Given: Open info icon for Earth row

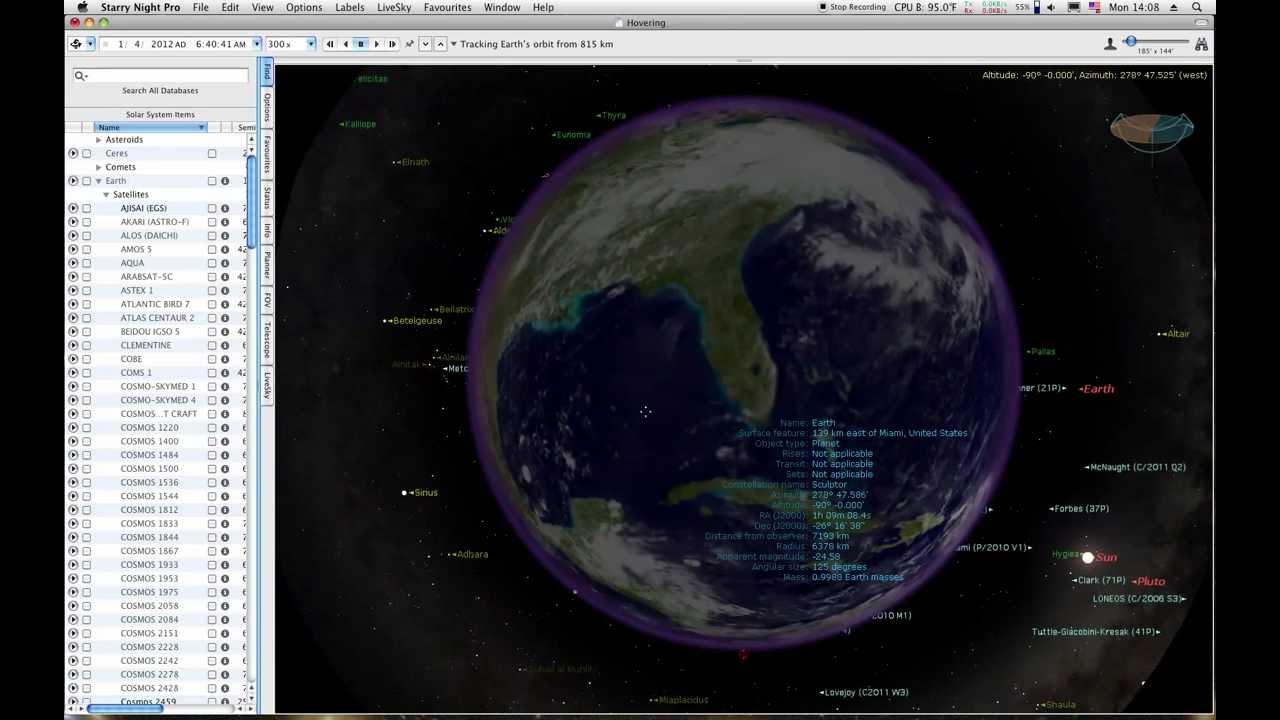Looking at the screenshot, I should coord(225,181).
